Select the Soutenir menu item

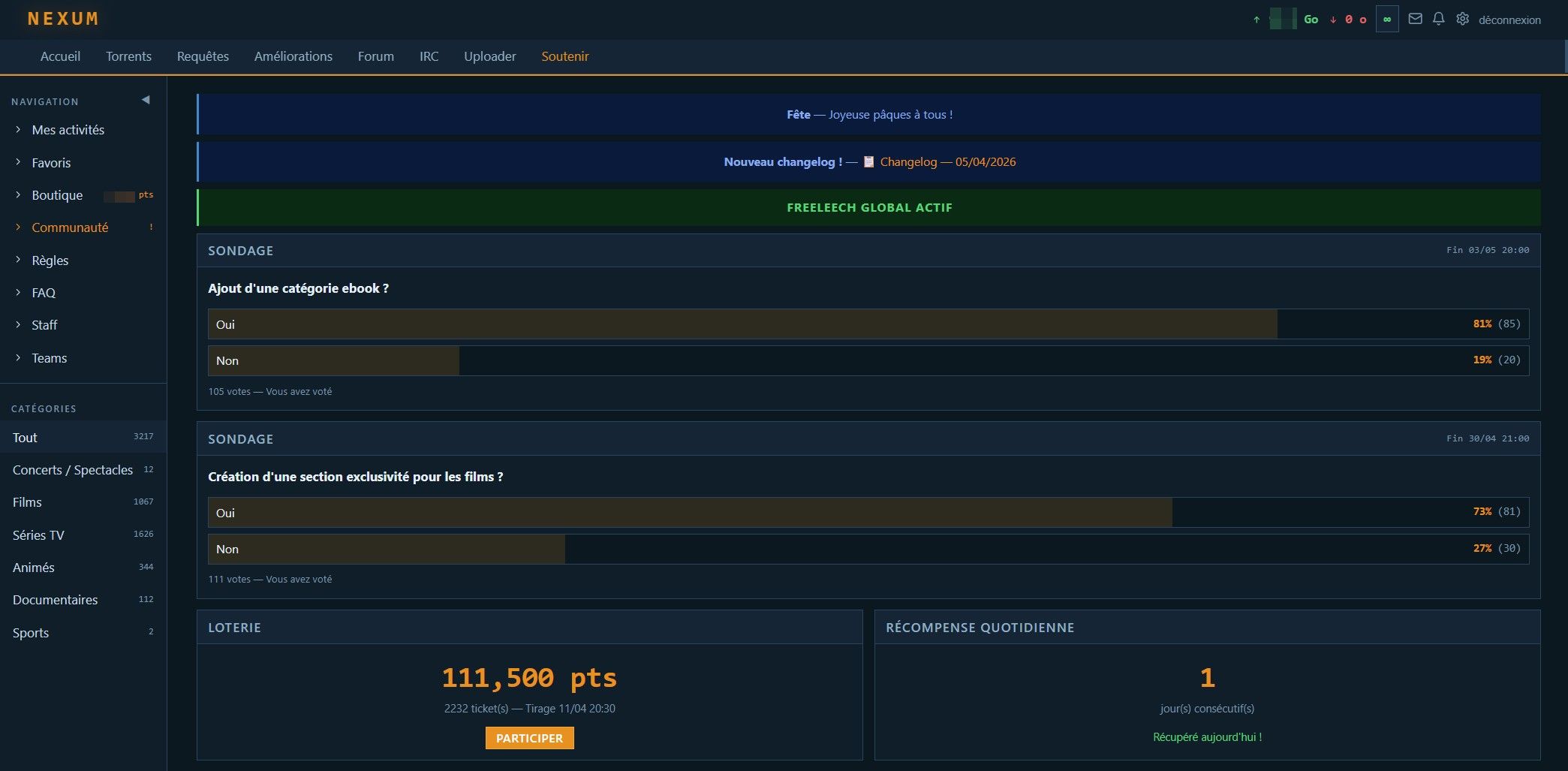pyautogui.click(x=564, y=56)
